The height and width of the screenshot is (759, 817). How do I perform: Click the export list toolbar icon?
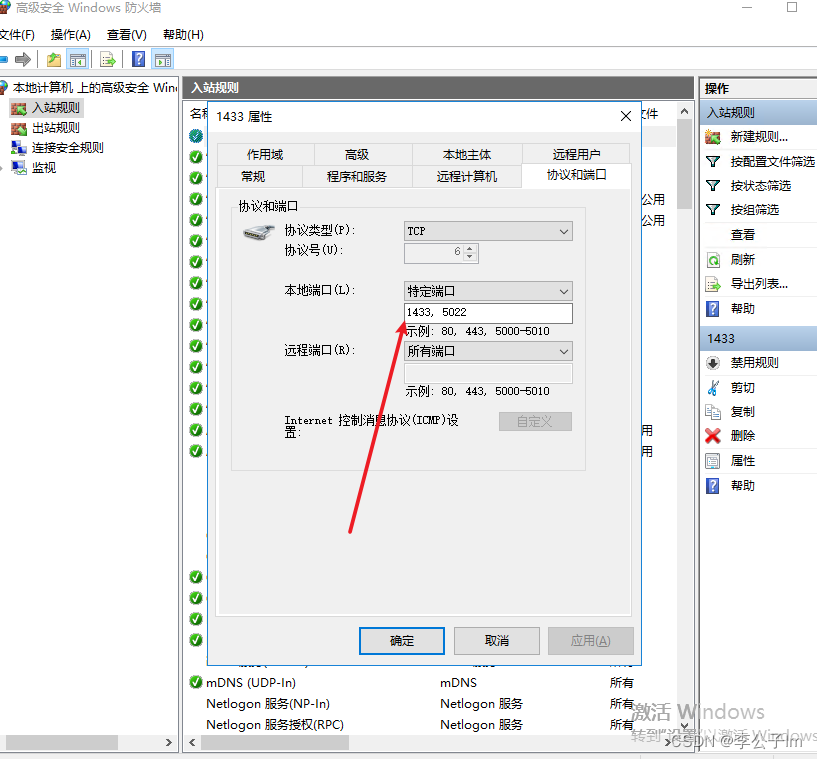[x=108, y=60]
